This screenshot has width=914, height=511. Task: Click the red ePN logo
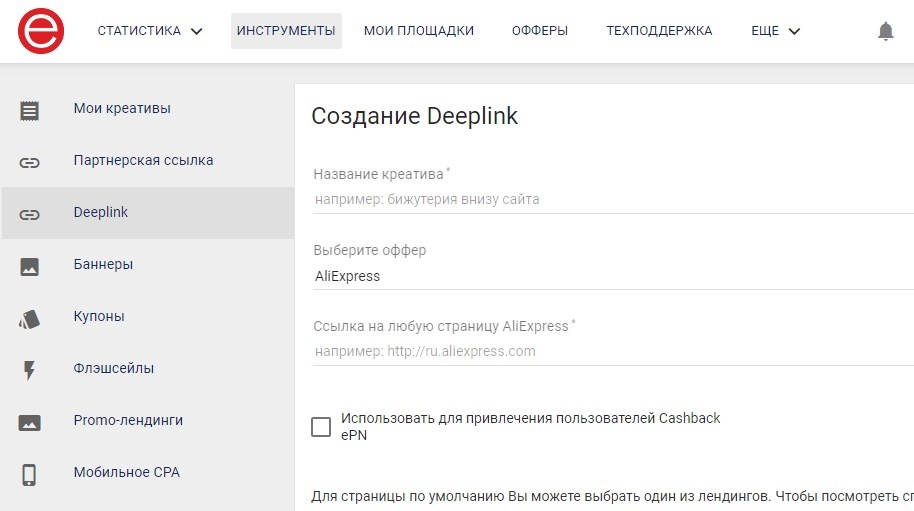(41, 31)
